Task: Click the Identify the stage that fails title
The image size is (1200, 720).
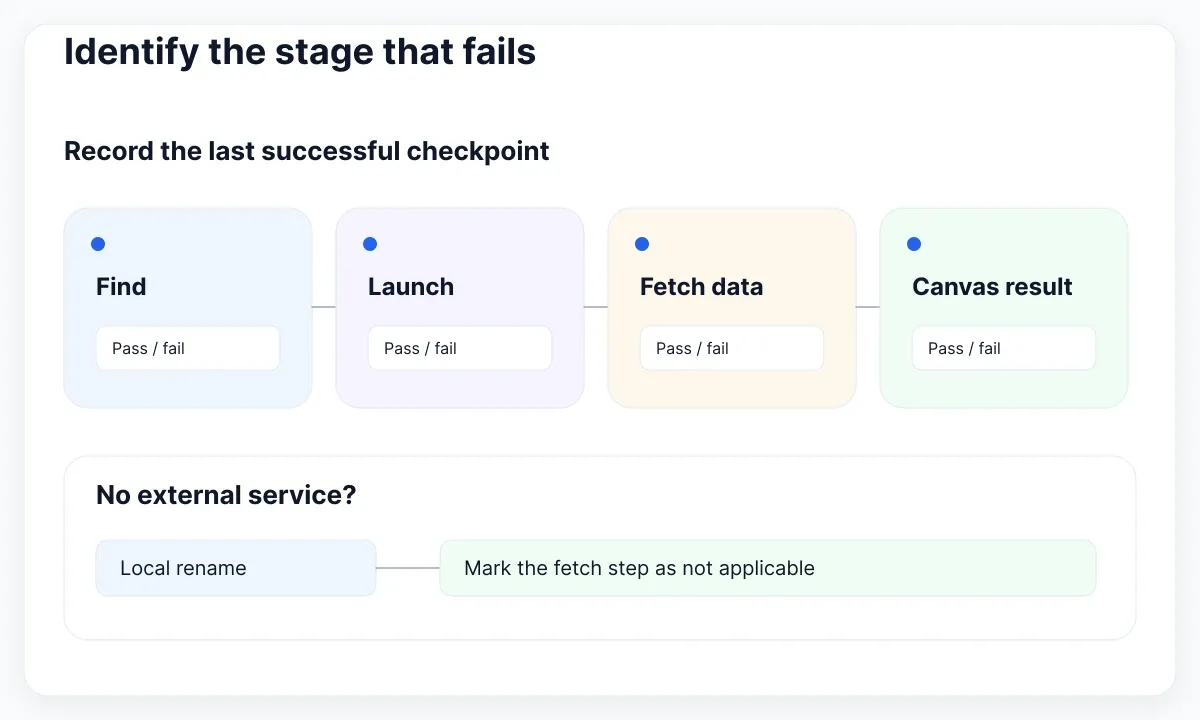Action: click(300, 52)
